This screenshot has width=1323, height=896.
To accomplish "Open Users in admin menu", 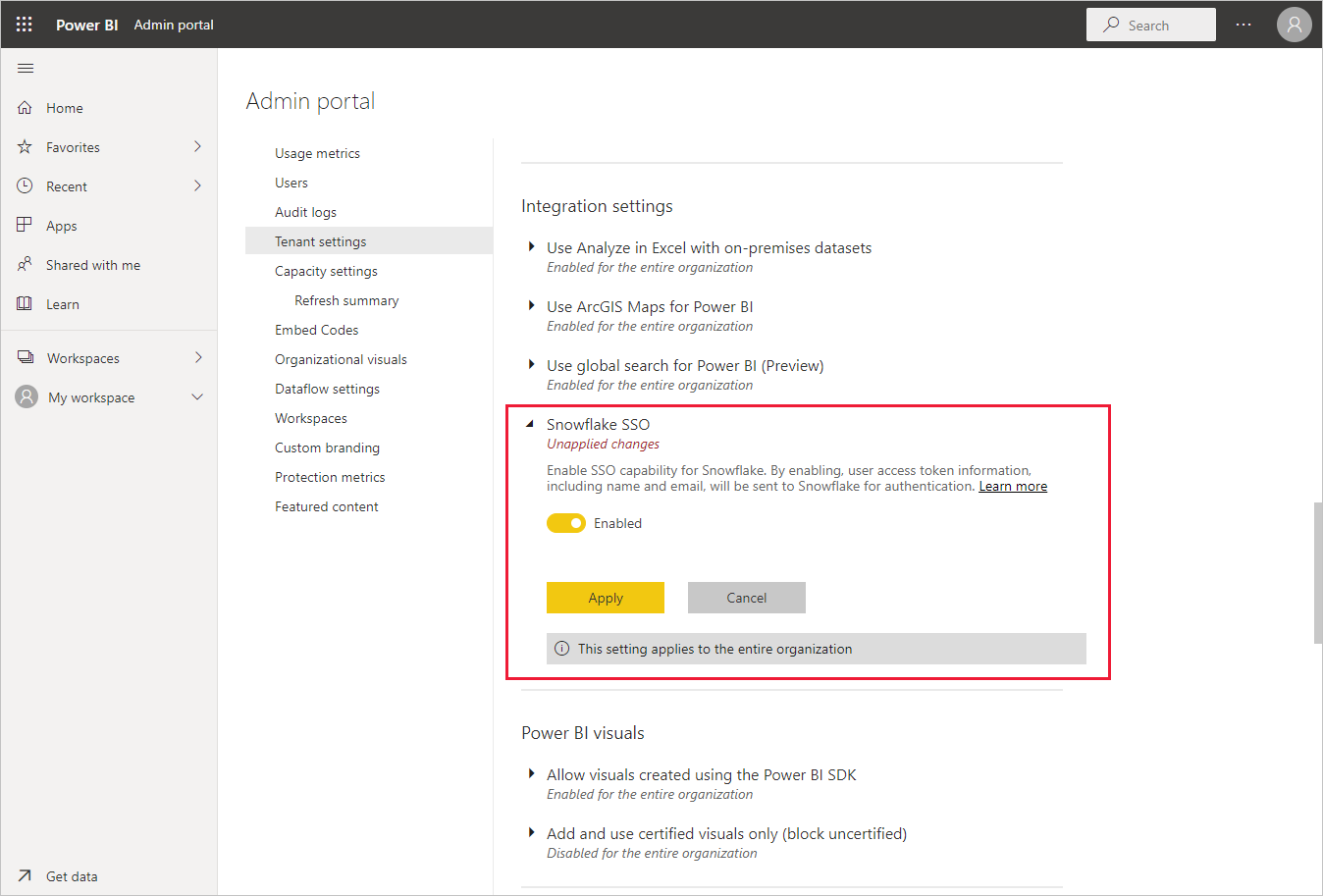I will (x=291, y=183).
